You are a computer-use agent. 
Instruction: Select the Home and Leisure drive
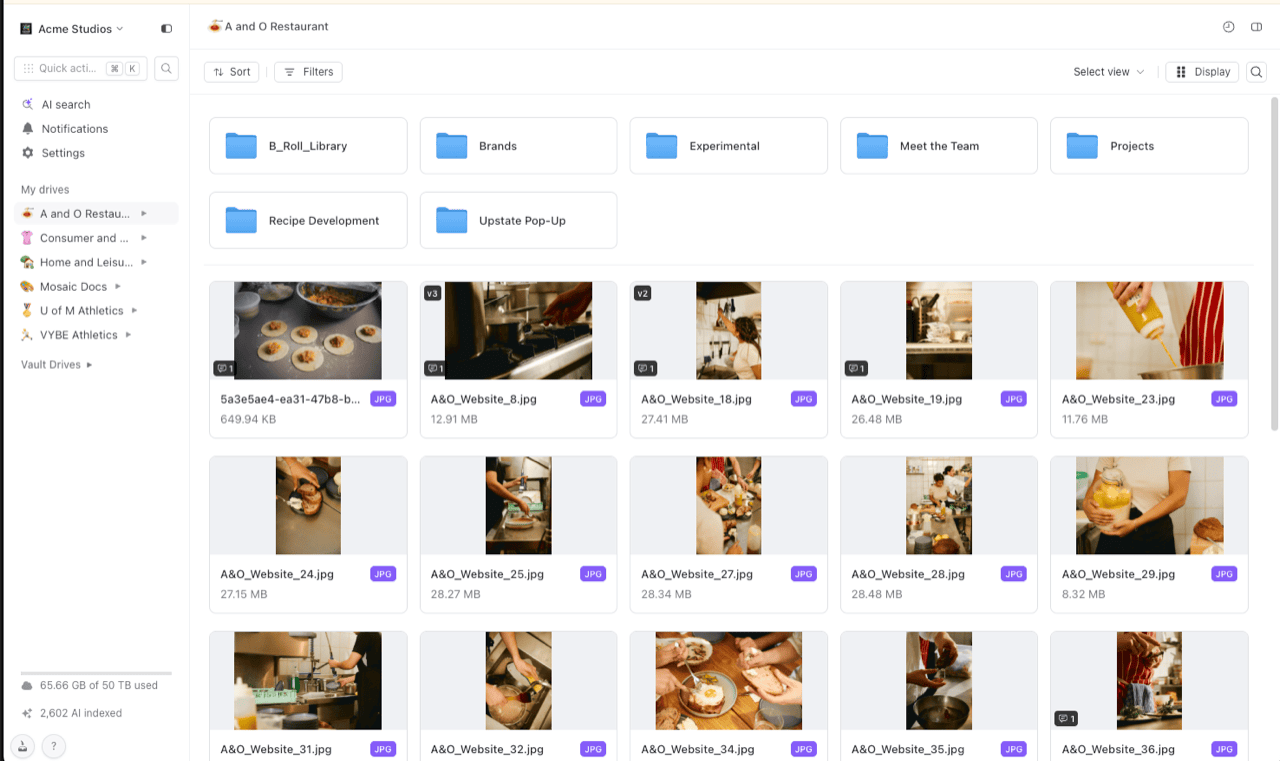pos(86,262)
